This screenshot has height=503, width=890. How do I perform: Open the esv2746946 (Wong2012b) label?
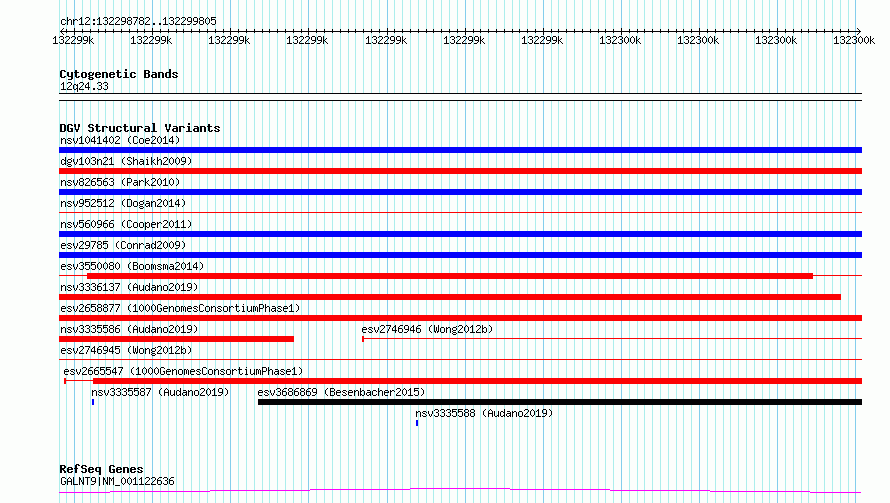(427, 329)
